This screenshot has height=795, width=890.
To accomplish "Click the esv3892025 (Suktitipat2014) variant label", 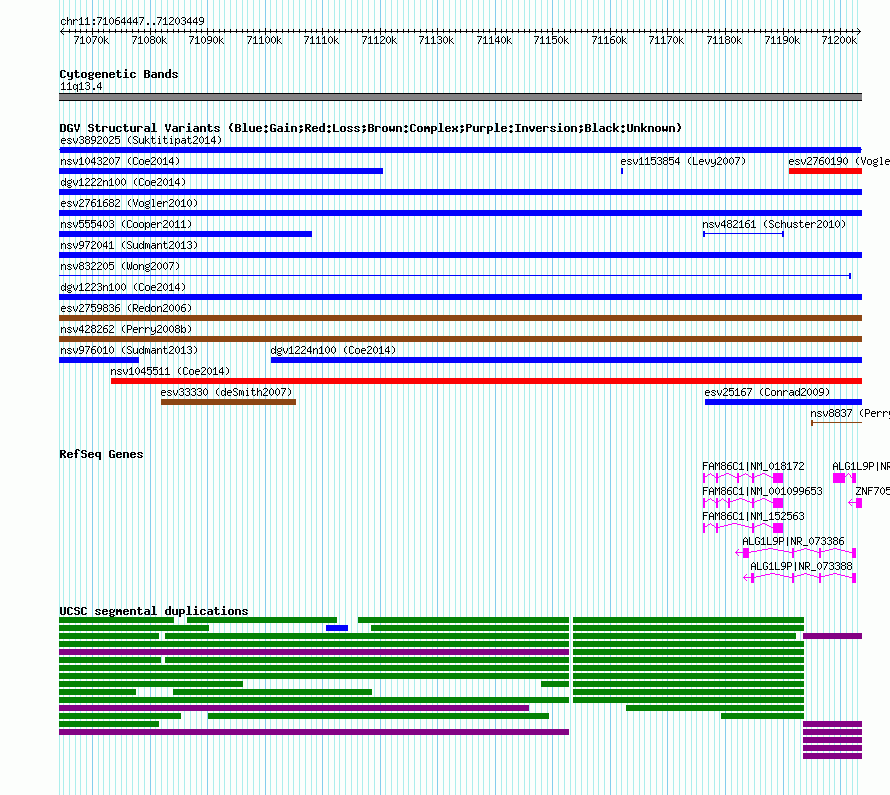I will 141,140.
